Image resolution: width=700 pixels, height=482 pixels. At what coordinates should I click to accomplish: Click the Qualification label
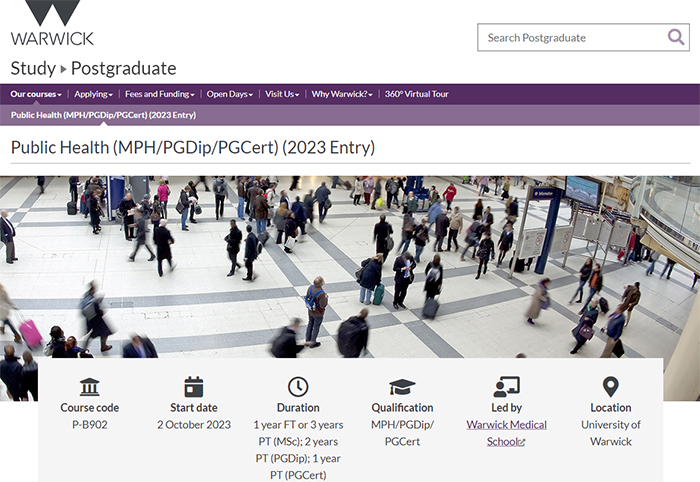point(402,407)
